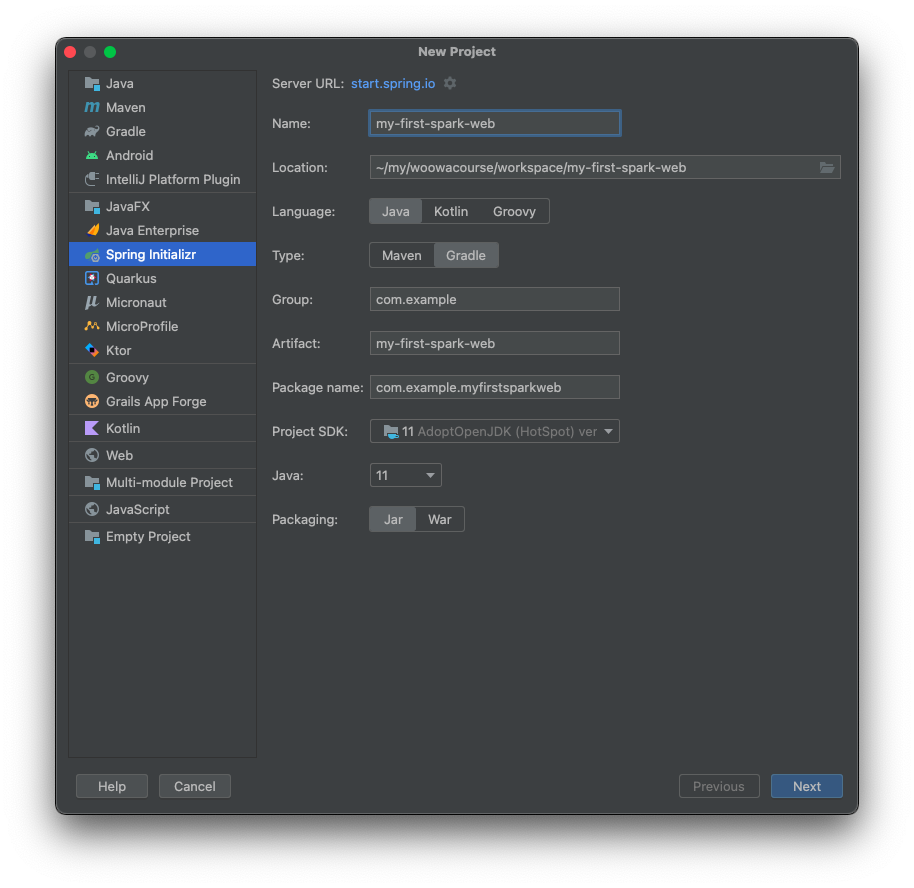
Task: Select Grails App Forge entry
Action: pyautogui.click(x=162, y=401)
